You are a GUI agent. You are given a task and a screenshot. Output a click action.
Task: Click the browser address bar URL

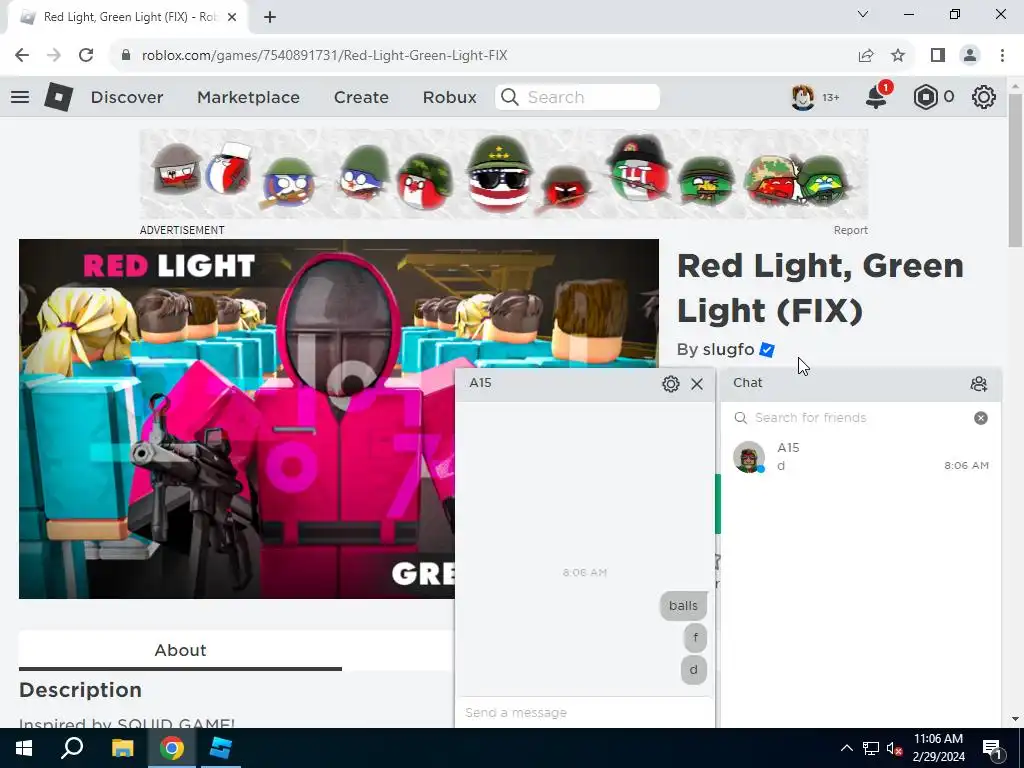[x=324, y=55]
